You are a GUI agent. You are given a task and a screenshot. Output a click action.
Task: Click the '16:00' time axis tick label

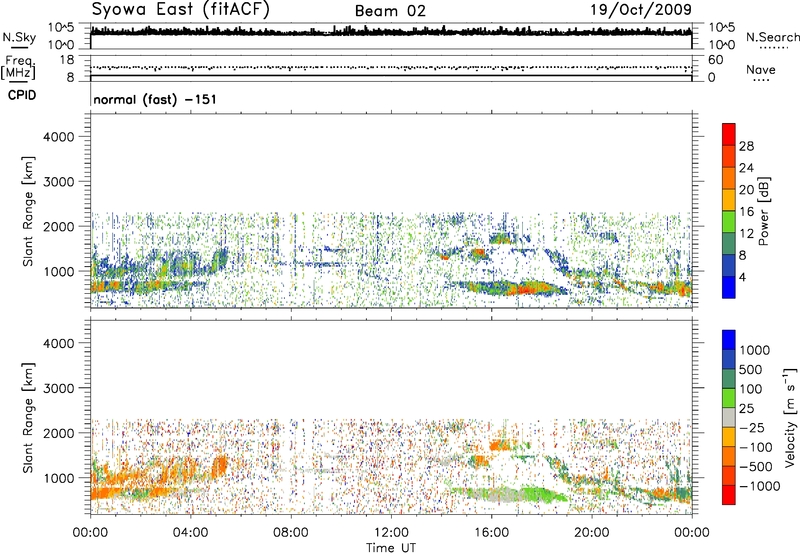point(491,533)
